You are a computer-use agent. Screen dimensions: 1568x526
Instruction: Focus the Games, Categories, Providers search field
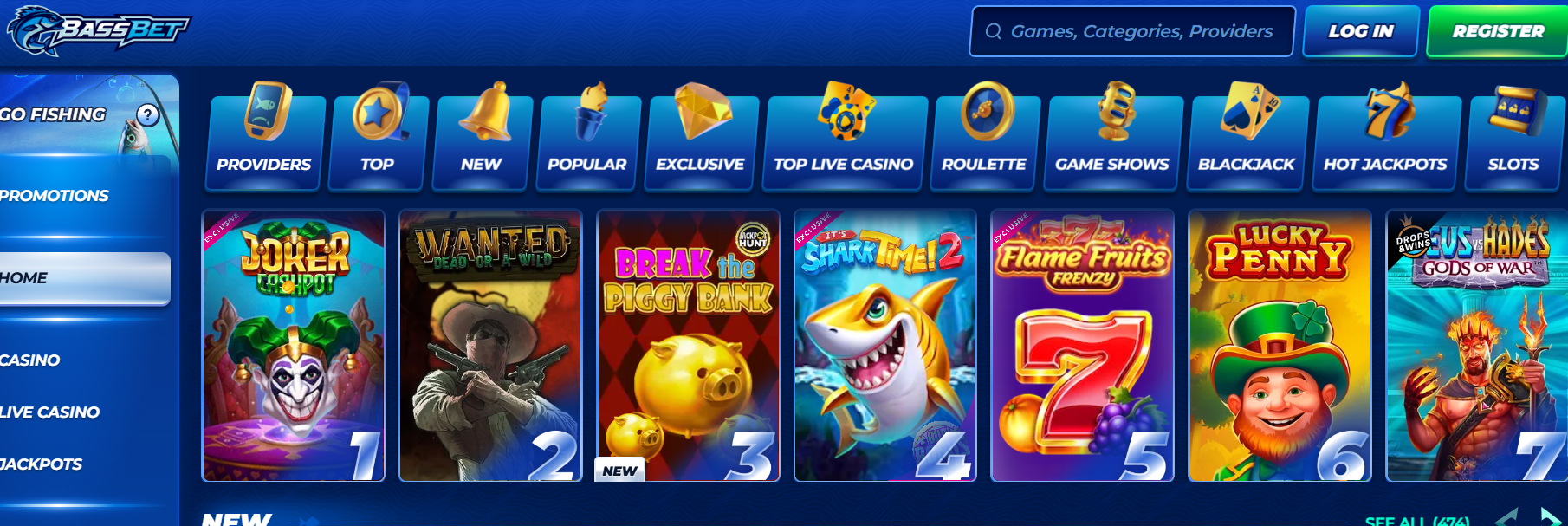point(1132,31)
